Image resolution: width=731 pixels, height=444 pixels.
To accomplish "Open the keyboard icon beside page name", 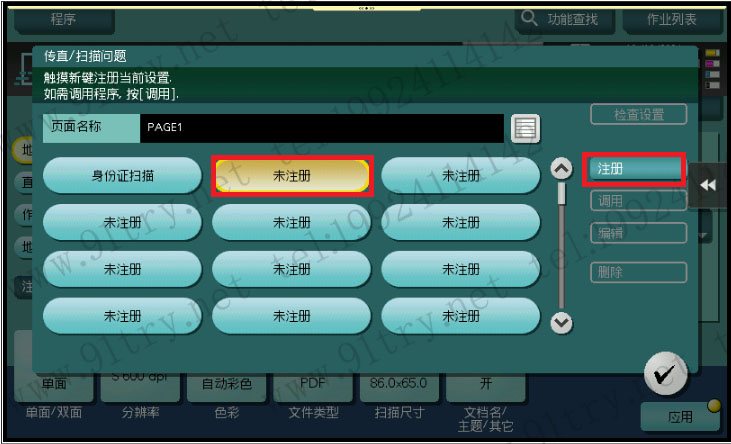I will [x=525, y=128].
